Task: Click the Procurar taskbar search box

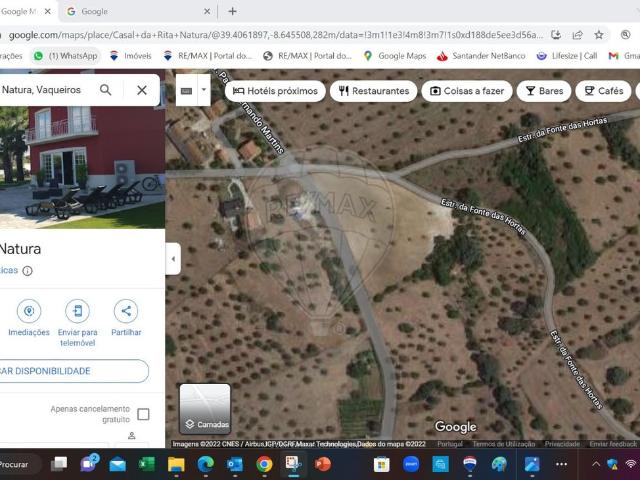Action: [x=18, y=464]
